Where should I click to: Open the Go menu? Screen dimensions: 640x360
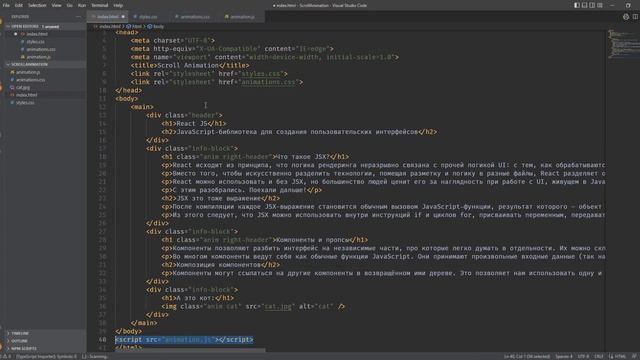(69, 5)
